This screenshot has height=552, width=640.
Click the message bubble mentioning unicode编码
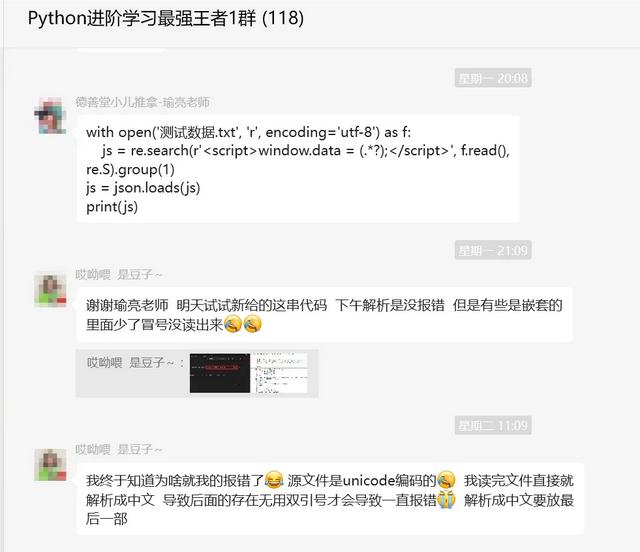coord(330,499)
